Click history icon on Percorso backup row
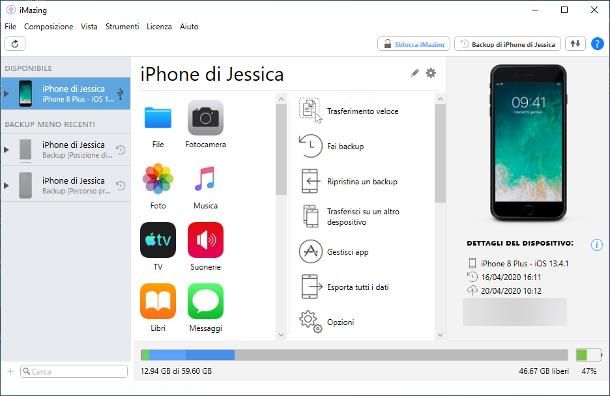The image size is (610, 396). (x=121, y=186)
